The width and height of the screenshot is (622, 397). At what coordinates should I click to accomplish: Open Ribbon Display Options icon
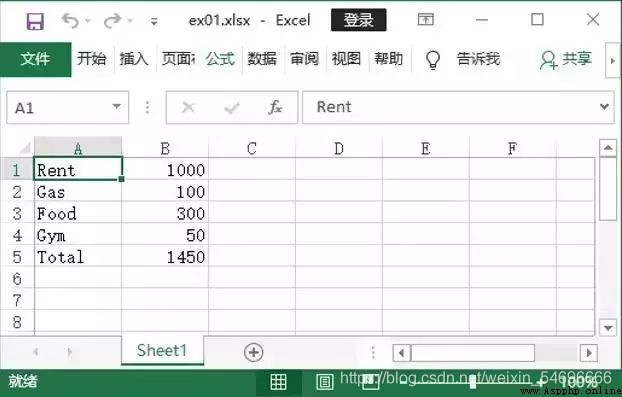point(426,19)
